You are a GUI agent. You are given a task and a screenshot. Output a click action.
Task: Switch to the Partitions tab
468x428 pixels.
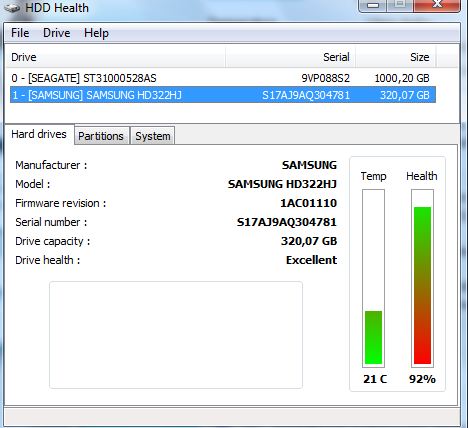tap(101, 136)
